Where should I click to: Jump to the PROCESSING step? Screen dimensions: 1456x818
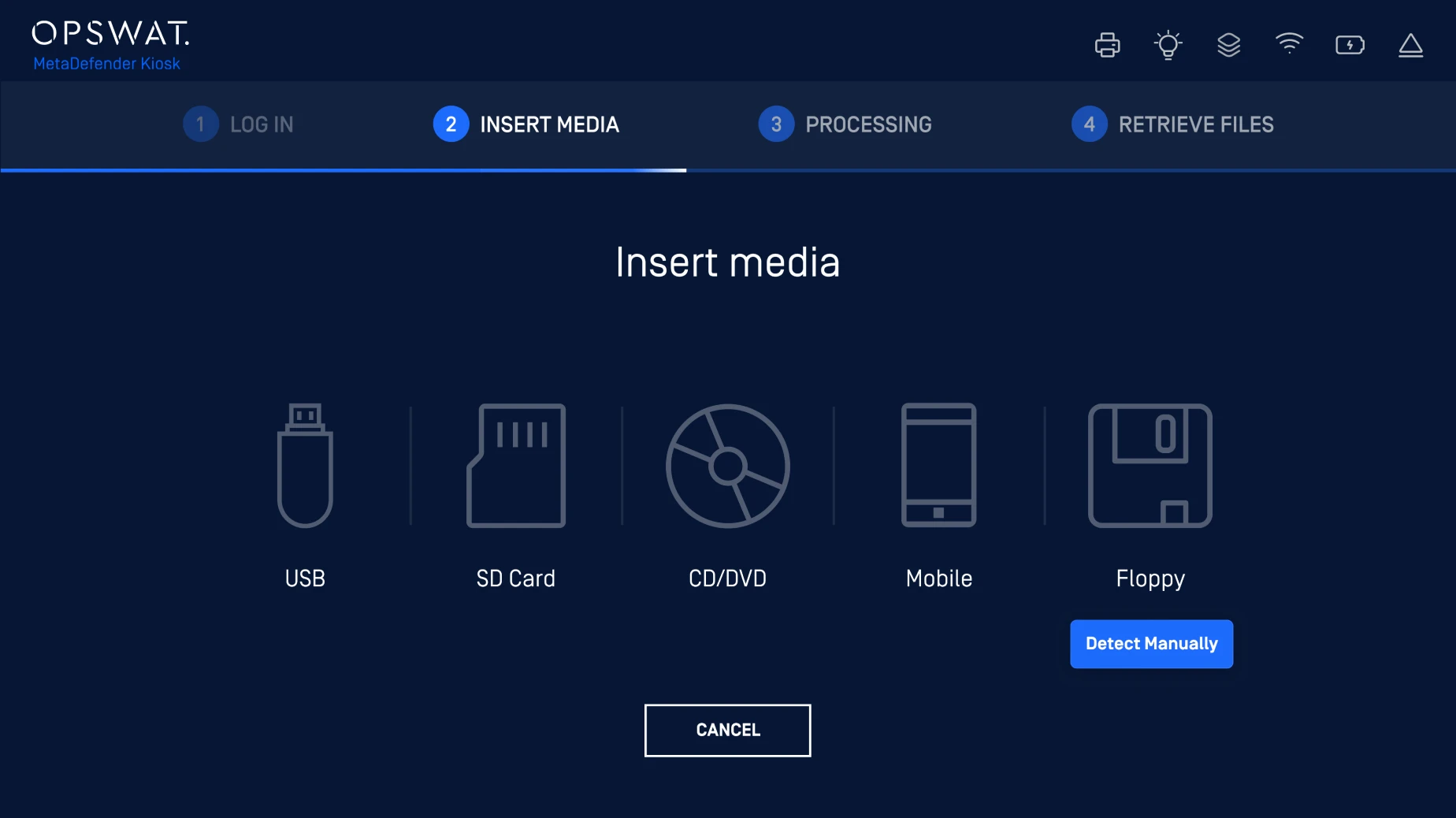(x=845, y=125)
